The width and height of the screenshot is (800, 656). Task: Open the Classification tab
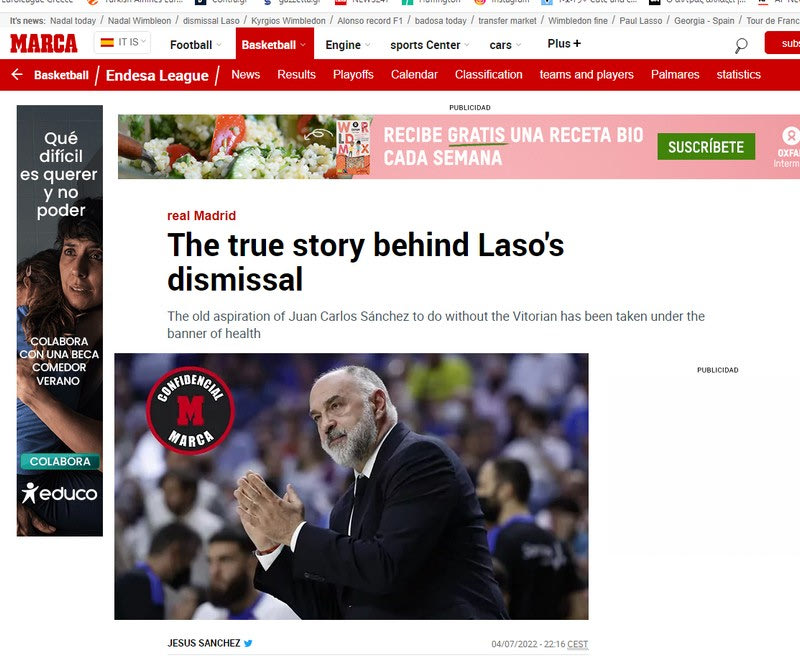pyautogui.click(x=488, y=74)
